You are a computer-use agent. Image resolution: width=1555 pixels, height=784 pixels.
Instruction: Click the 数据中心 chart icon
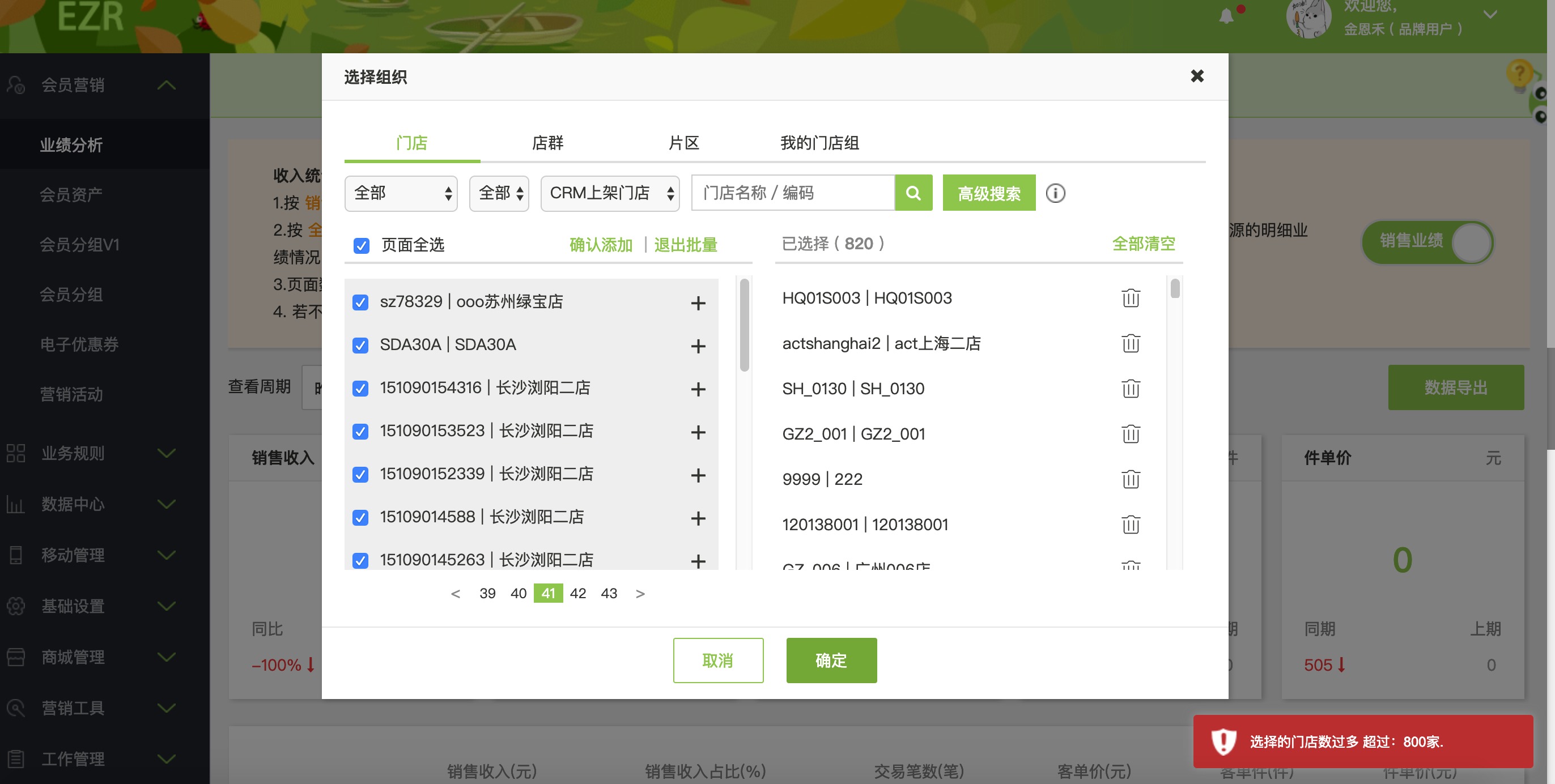click(x=16, y=504)
